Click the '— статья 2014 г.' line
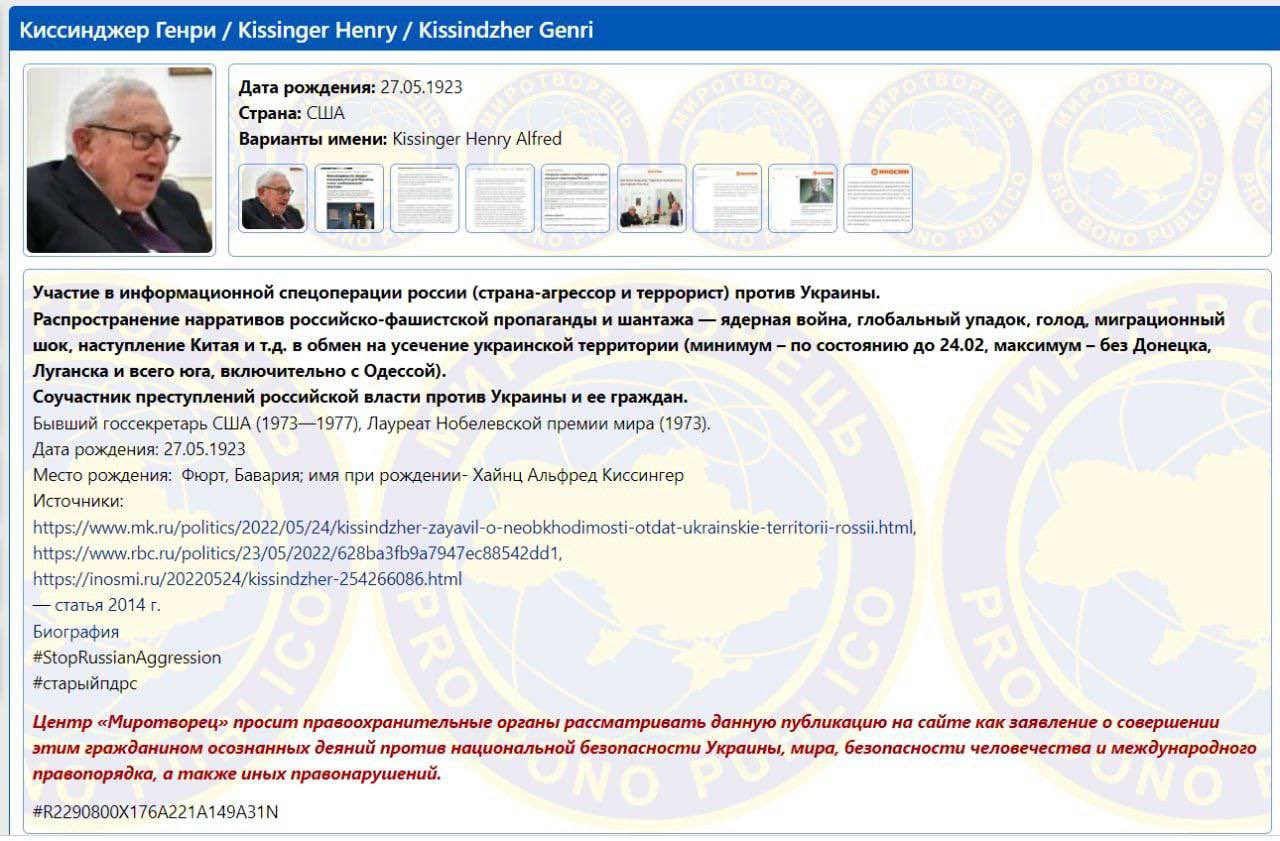Image resolution: width=1280 pixels, height=841 pixels. [97, 605]
